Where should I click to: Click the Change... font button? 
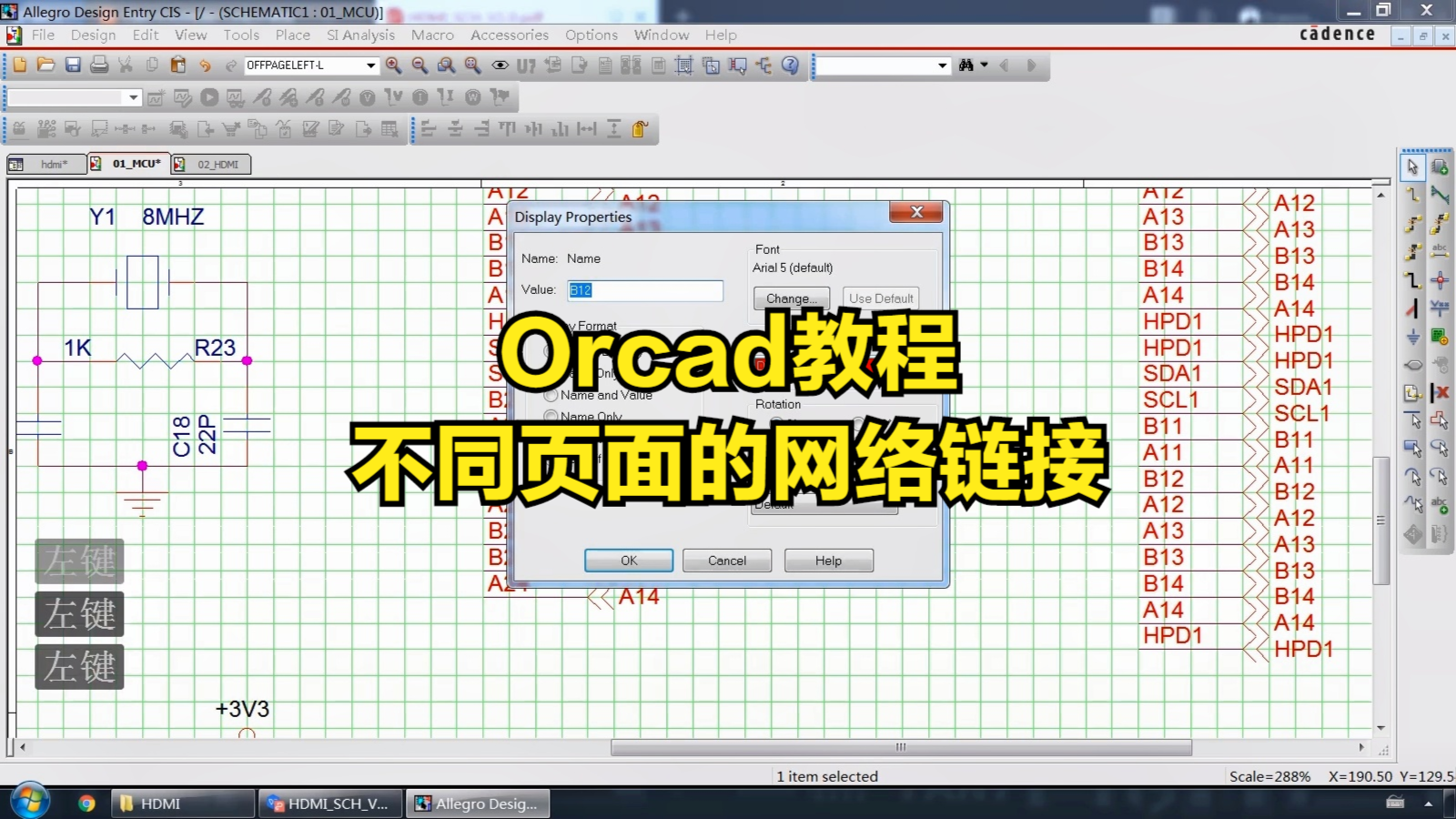pyautogui.click(x=791, y=298)
